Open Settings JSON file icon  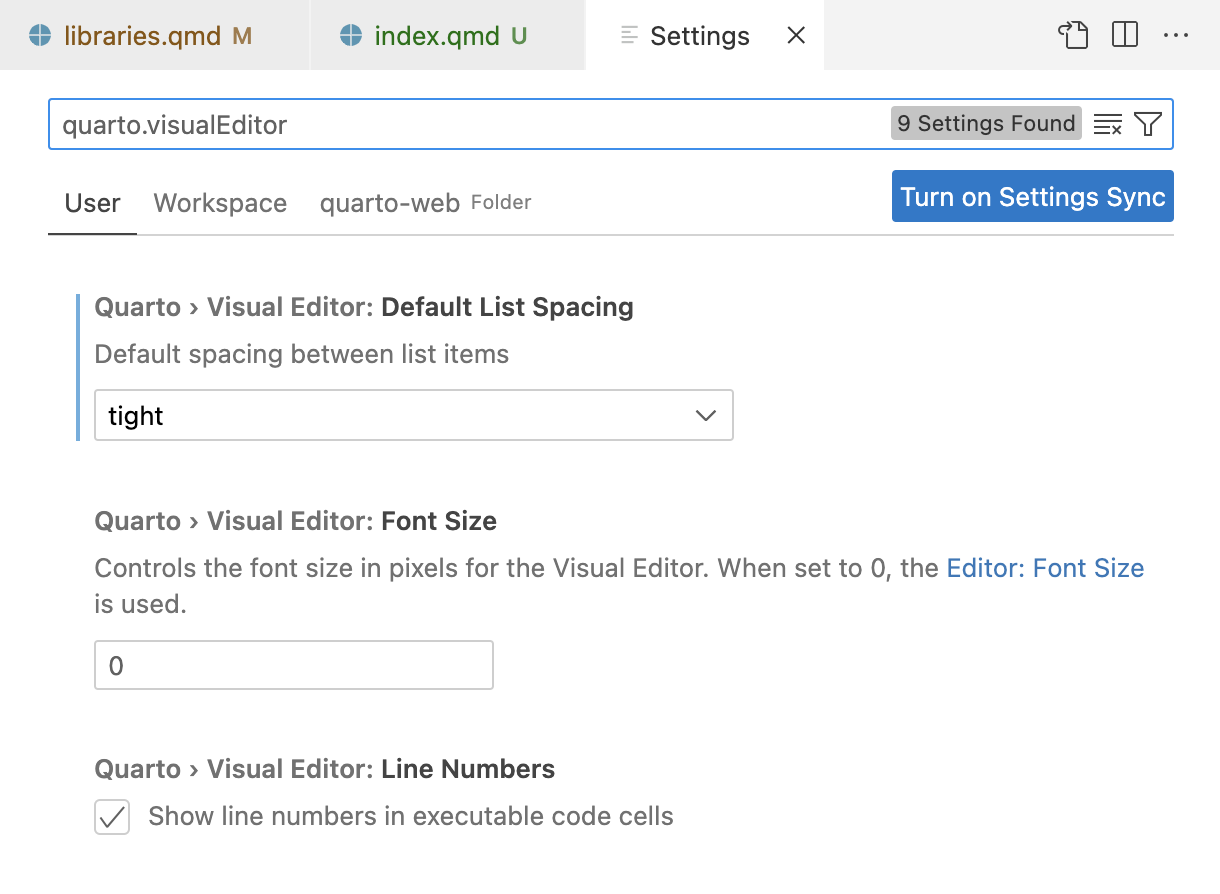tap(1072, 36)
